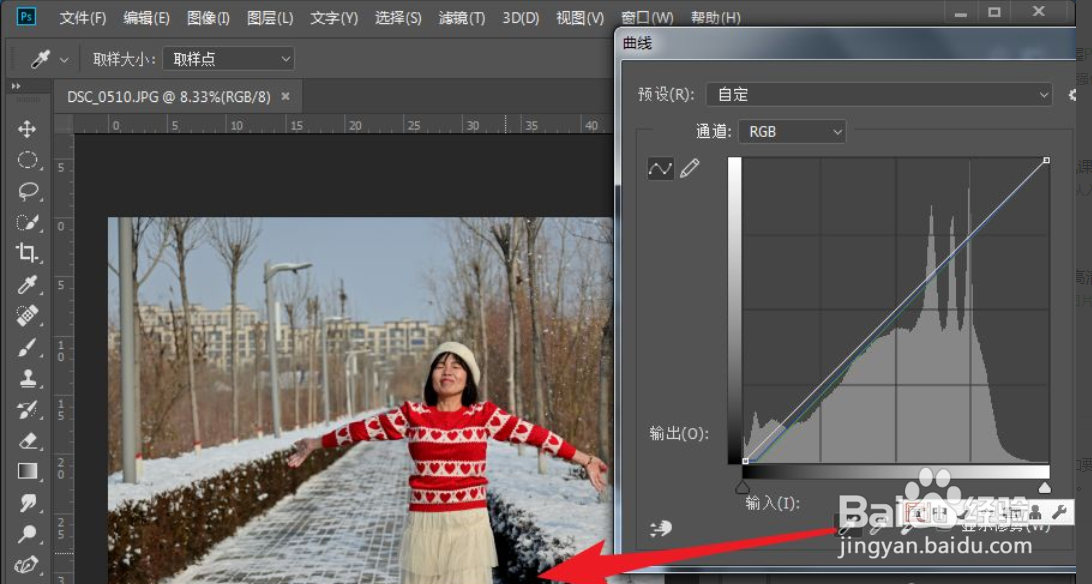Select the Elliptical Marquee tool
This screenshot has height=584, width=1092.
27,160
